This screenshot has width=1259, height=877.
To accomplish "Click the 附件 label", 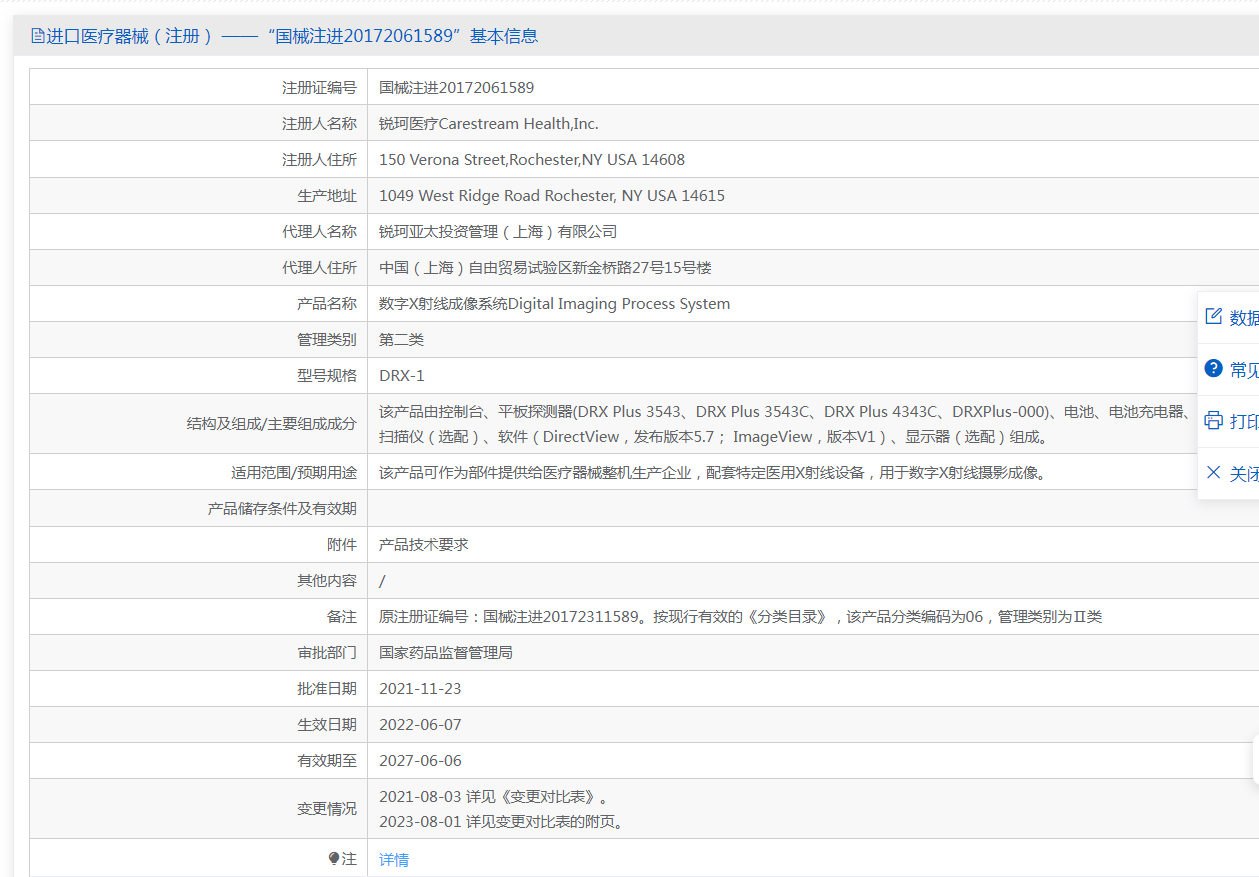I will pos(342,545).
